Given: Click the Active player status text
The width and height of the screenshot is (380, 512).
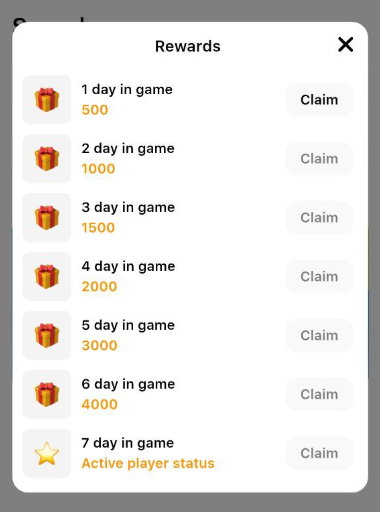Looking at the screenshot, I should pos(148,463).
